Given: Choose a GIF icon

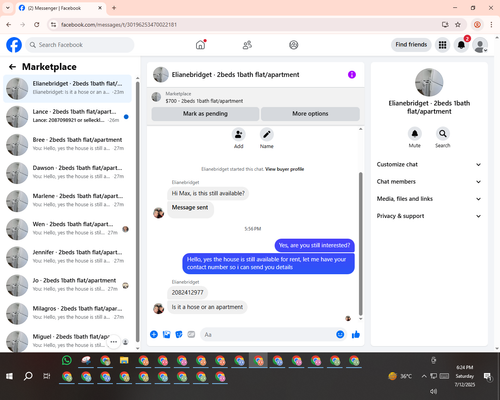Looking at the screenshot, I should pos(191,334).
